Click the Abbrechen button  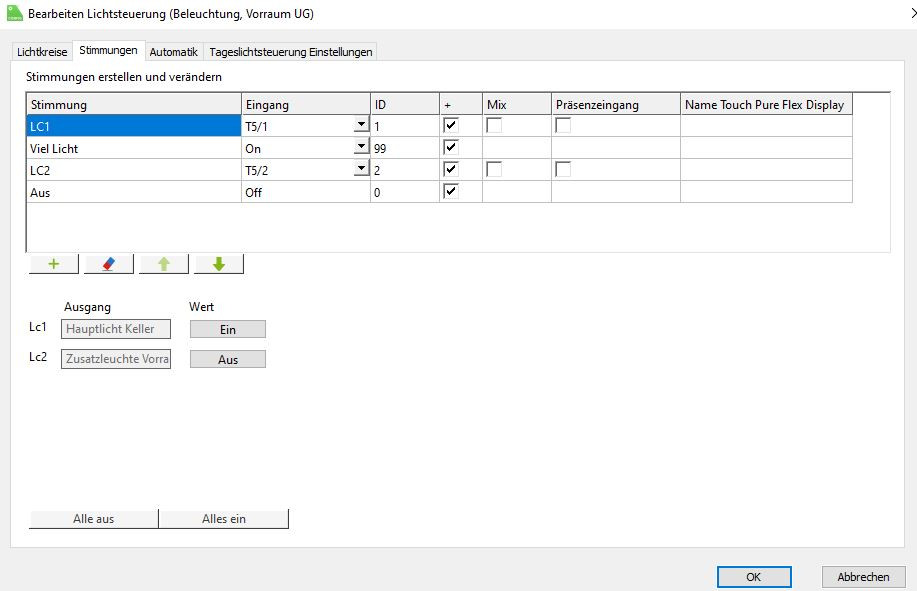863,577
